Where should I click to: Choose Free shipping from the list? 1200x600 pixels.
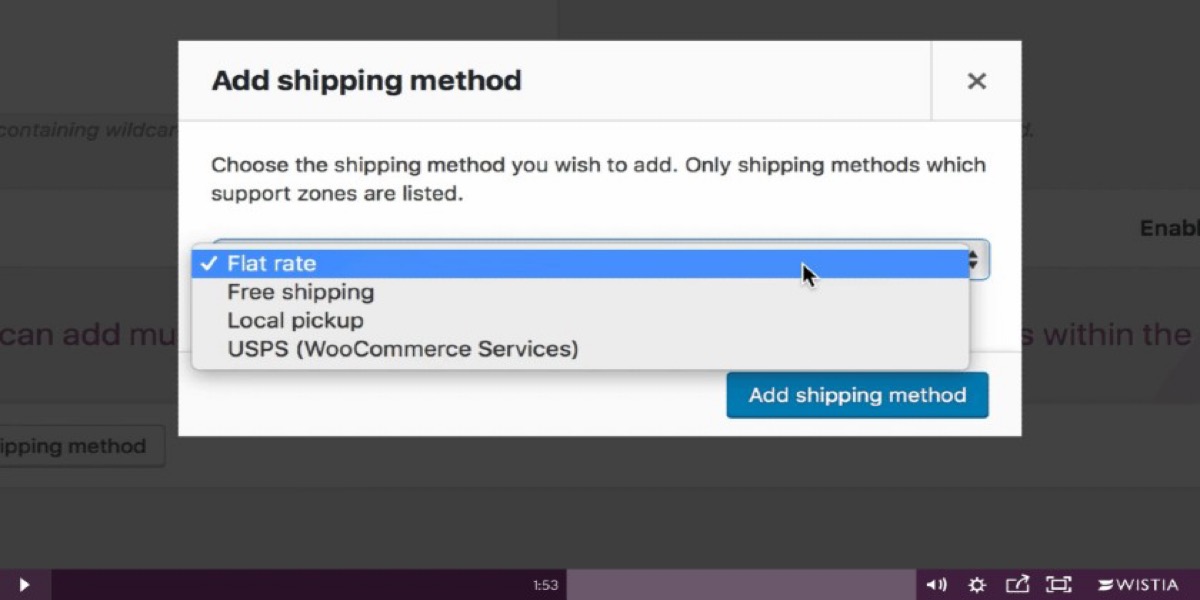[300, 292]
